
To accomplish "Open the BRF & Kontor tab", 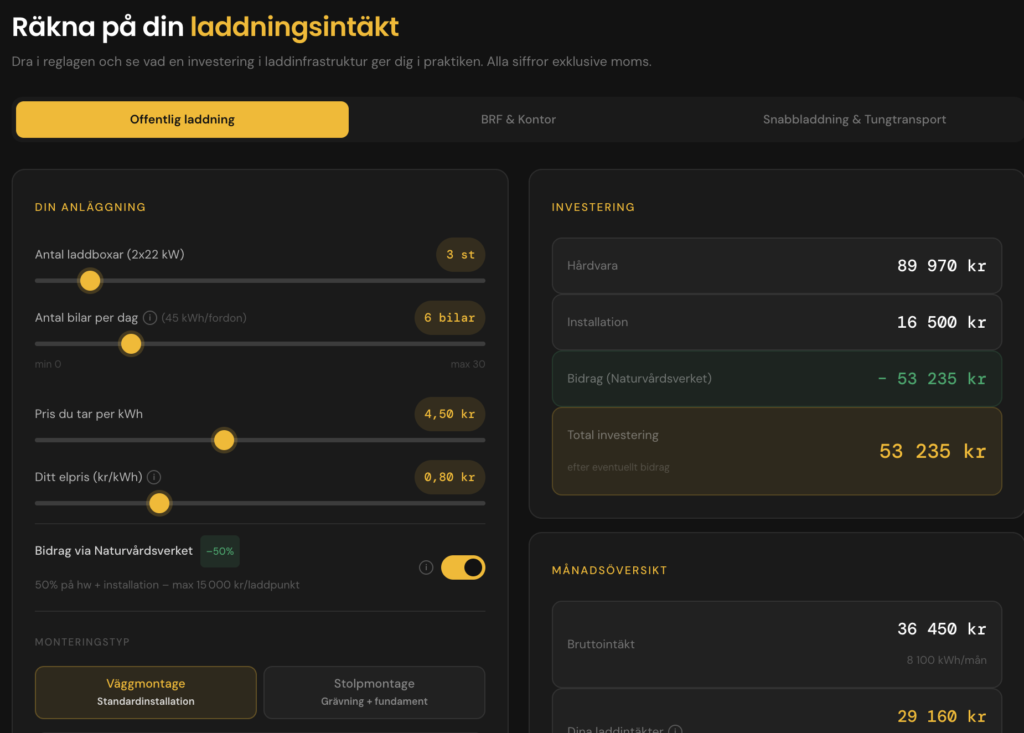I will pyautogui.click(x=518, y=119).
